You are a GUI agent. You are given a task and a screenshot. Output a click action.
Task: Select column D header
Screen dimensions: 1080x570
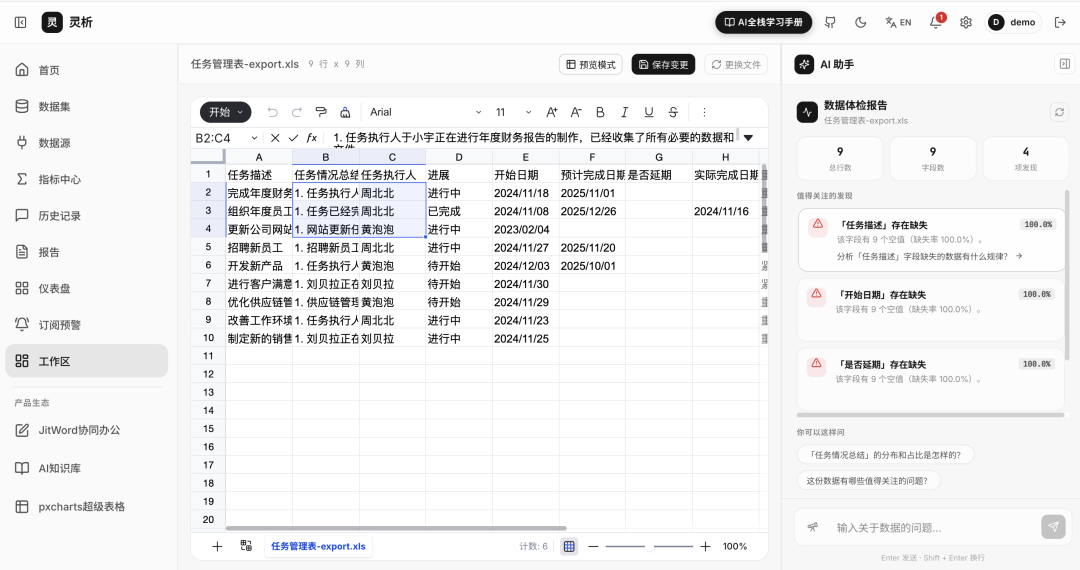(x=459, y=157)
